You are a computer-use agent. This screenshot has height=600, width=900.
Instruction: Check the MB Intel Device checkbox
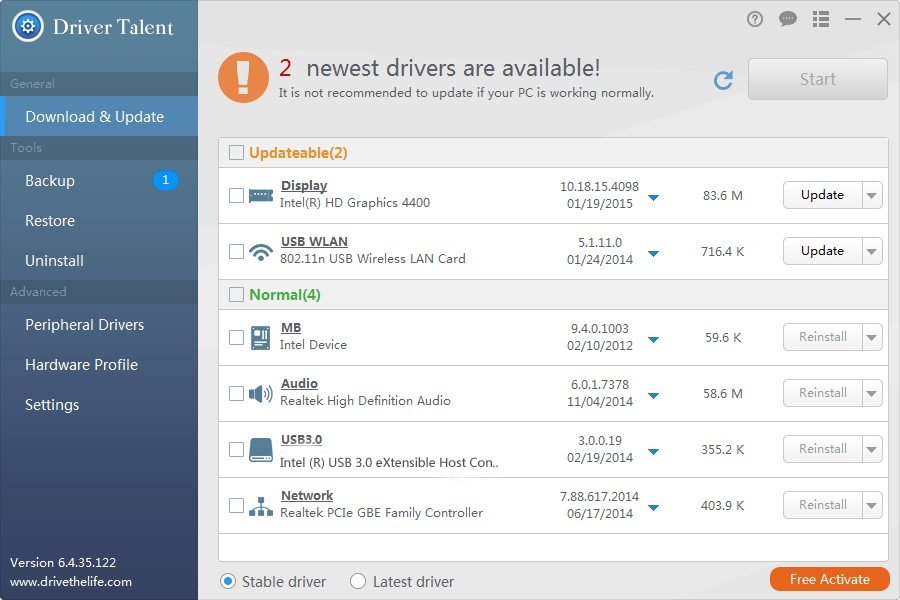coord(236,337)
